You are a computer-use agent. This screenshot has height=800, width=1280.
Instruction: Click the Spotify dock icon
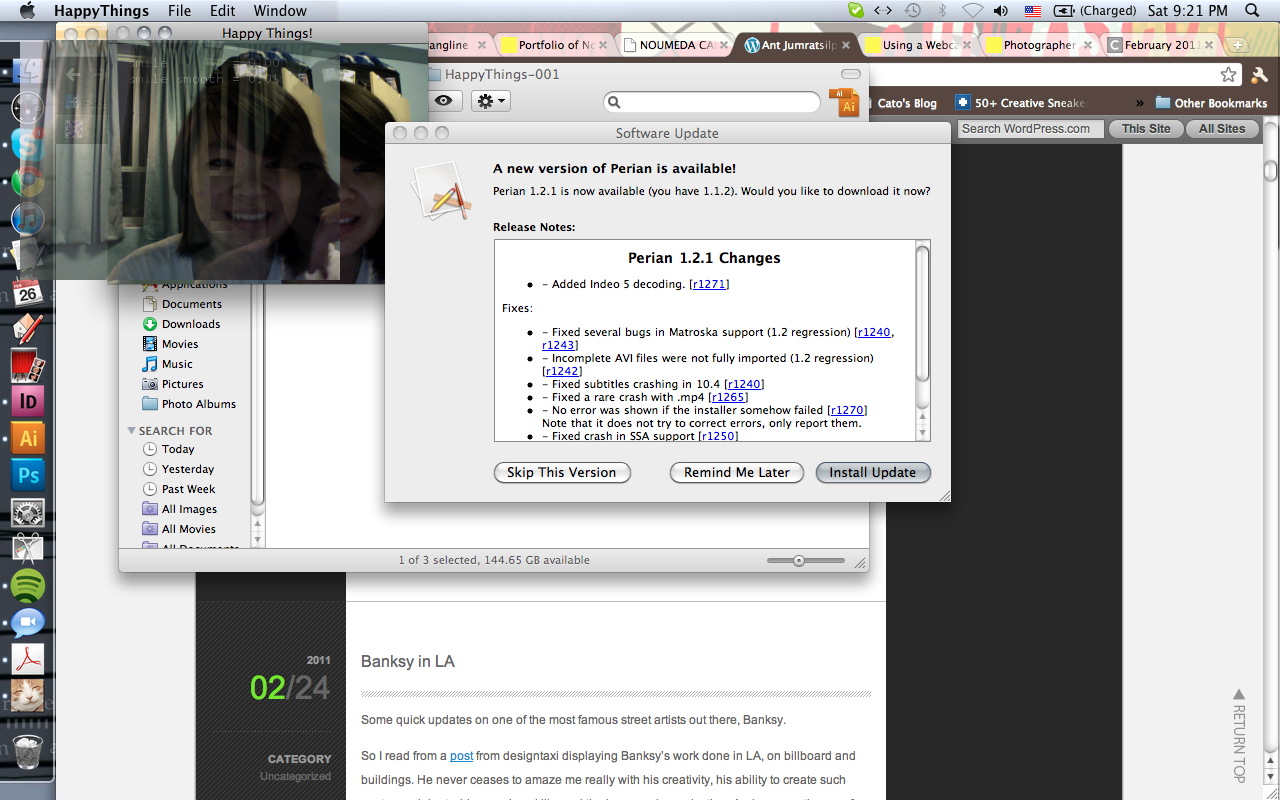pyautogui.click(x=28, y=585)
